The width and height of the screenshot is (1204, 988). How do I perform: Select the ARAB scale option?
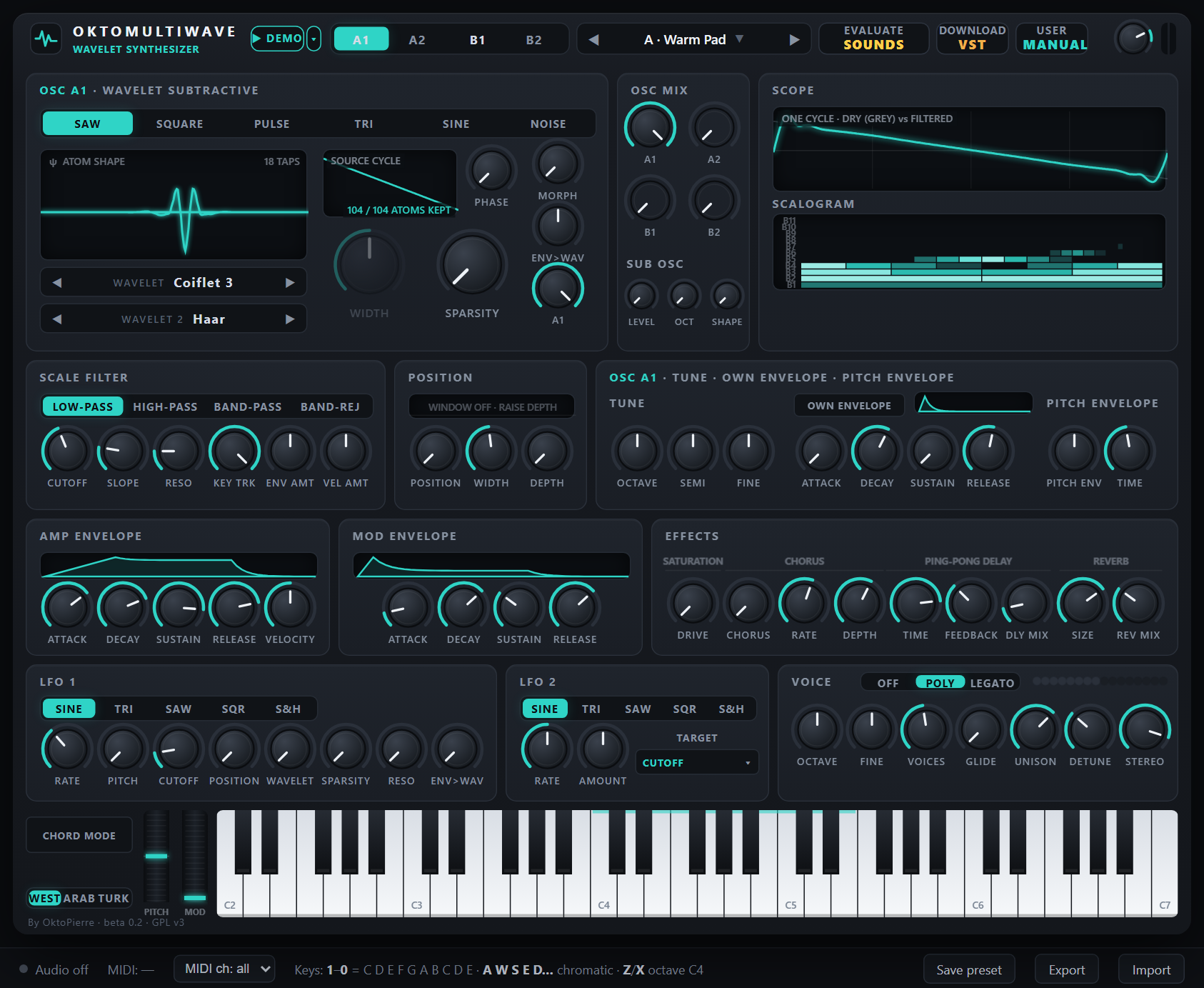click(79, 899)
